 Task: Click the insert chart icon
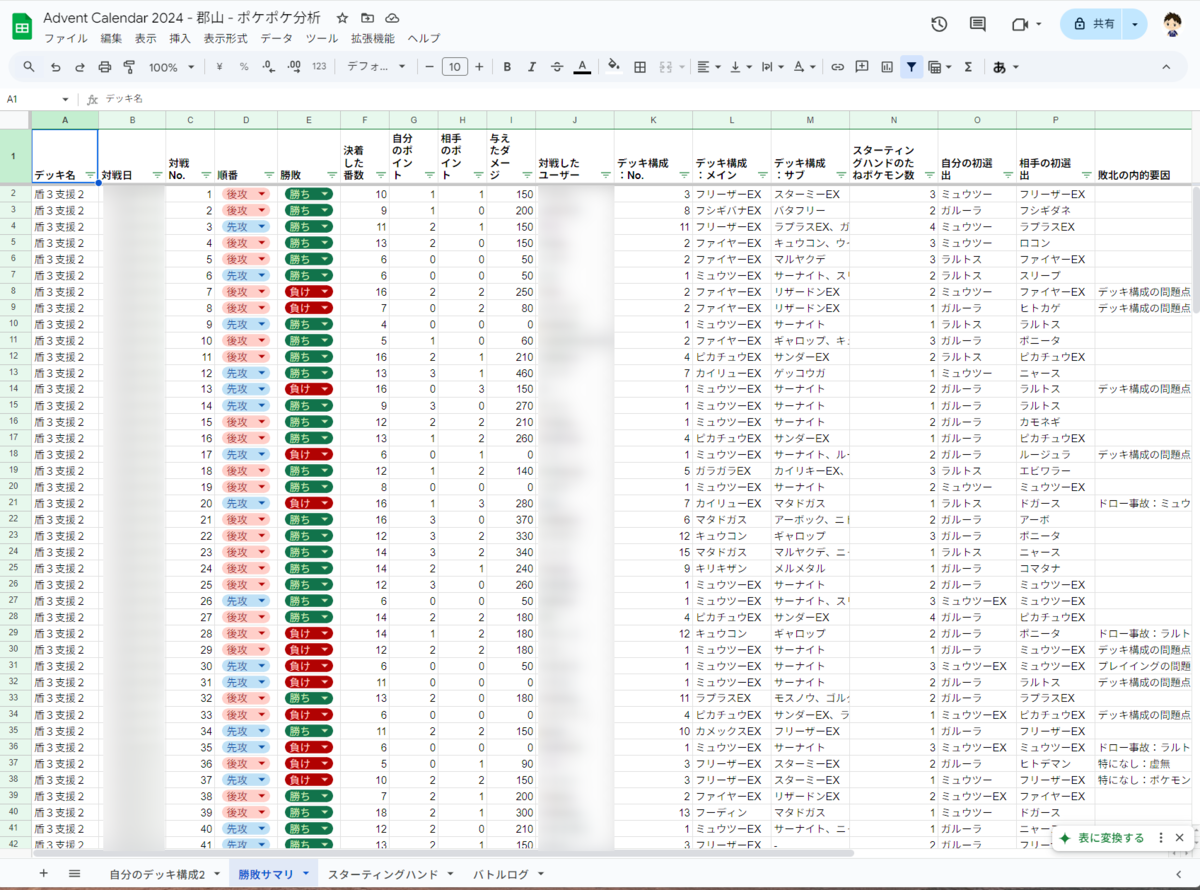pyautogui.click(x=887, y=67)
